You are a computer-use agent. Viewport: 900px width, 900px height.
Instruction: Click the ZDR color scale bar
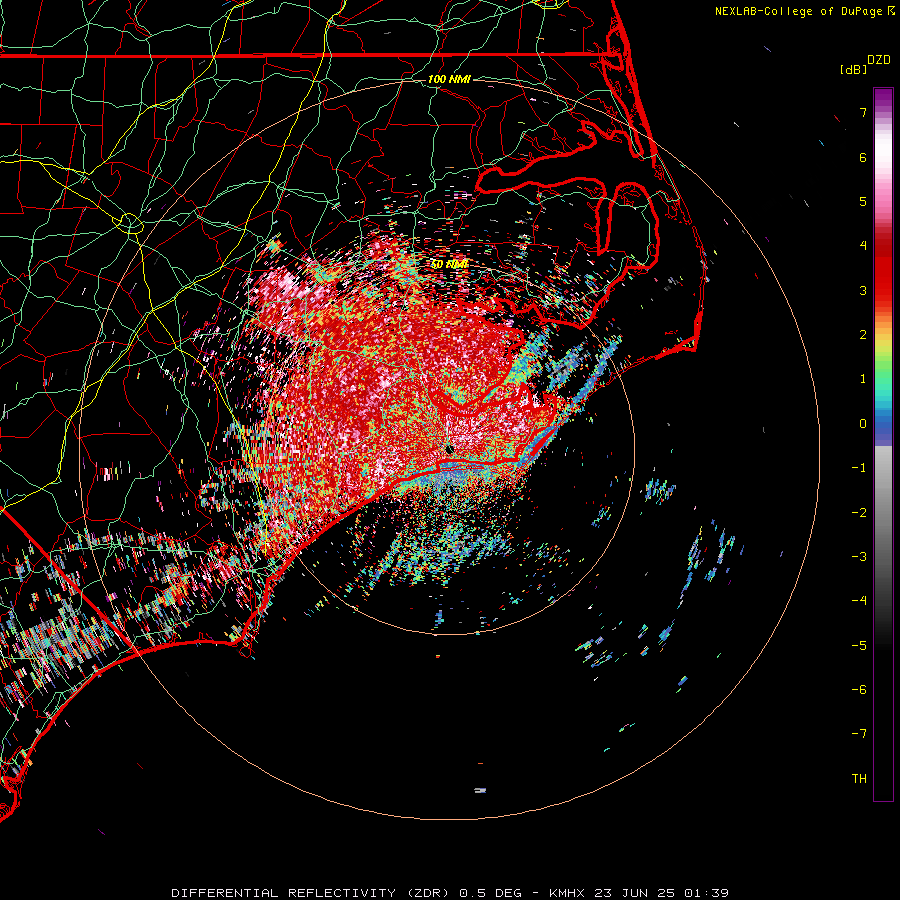point(883,444)
